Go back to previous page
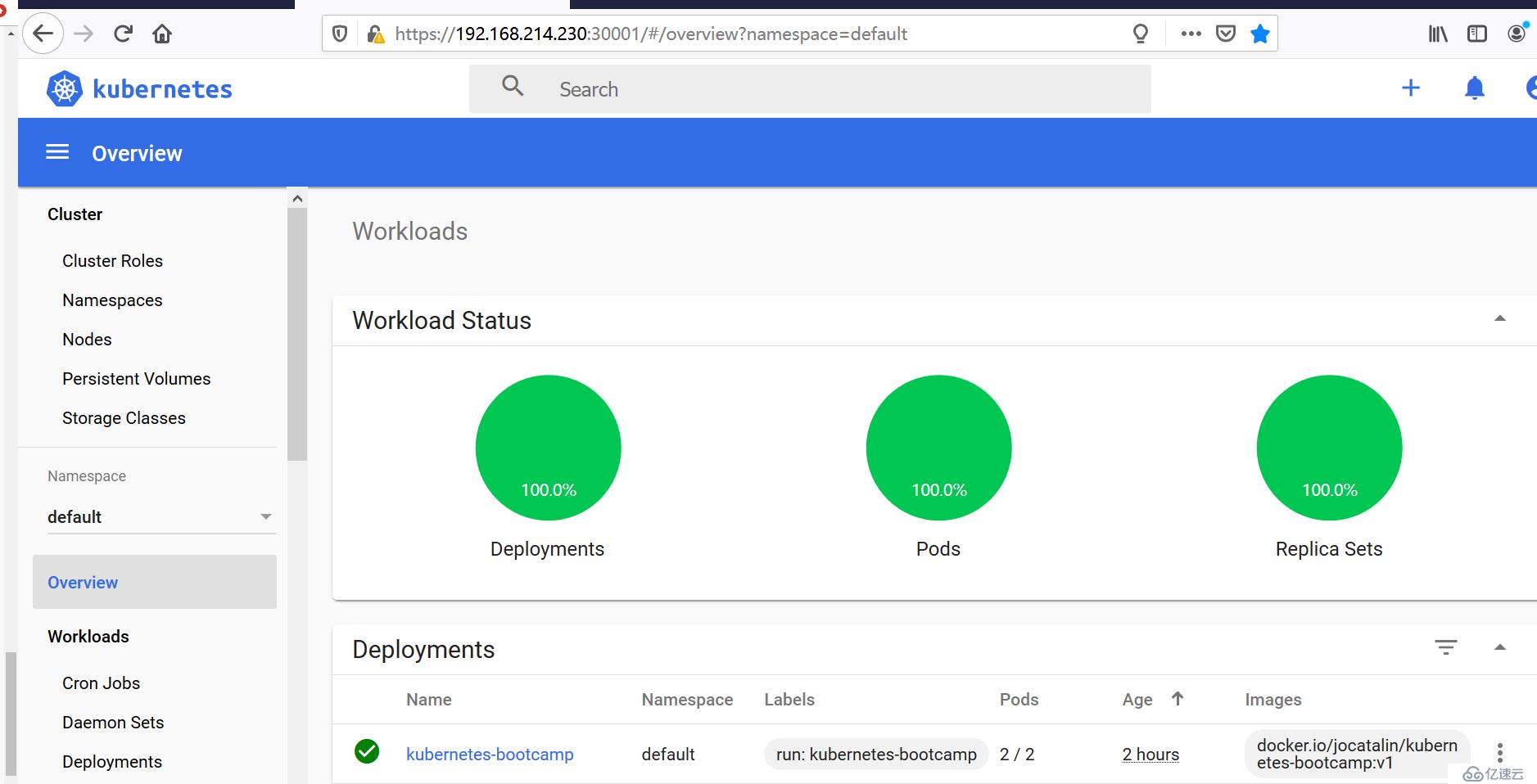Screen dimensions: 1537x784 pos(43,34)
